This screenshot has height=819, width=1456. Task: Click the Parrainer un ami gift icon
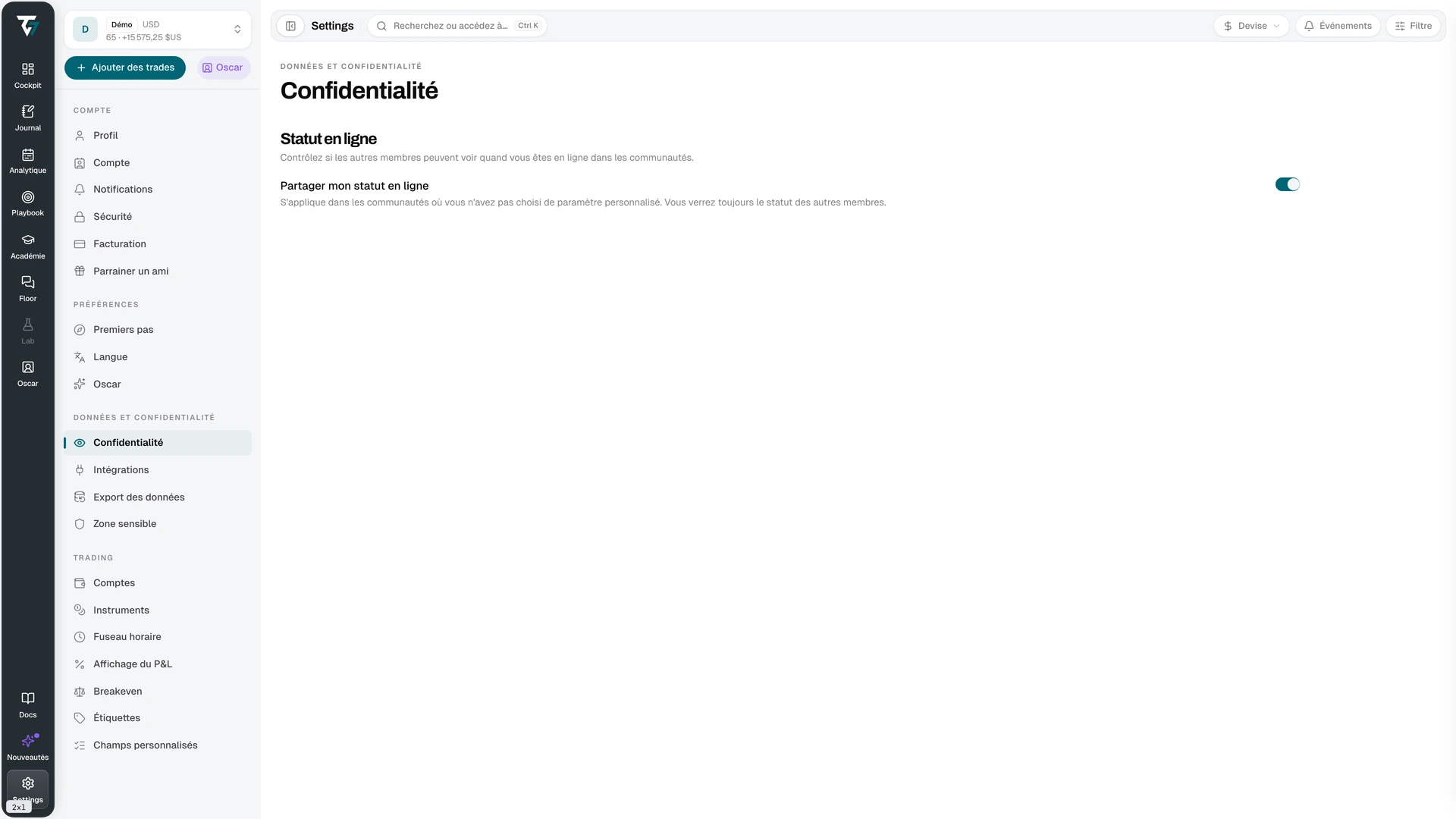(x=80, y=271)
